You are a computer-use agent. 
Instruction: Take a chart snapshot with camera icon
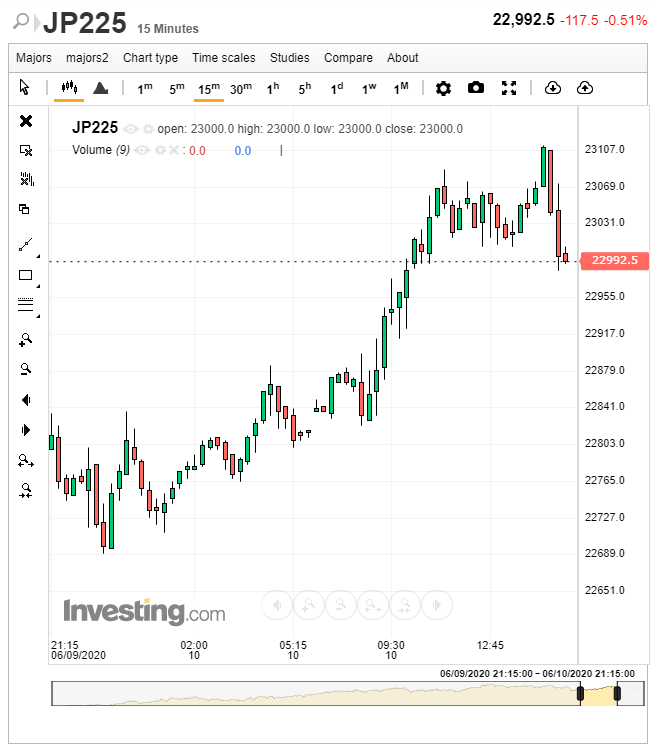pyautogui.click(x=476, y=88)
